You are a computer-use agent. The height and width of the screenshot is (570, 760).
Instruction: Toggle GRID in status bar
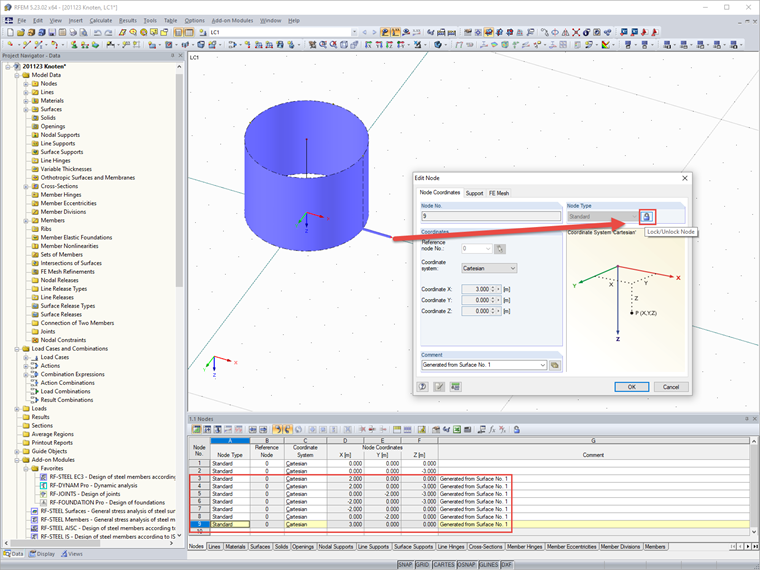coord(422,565)
